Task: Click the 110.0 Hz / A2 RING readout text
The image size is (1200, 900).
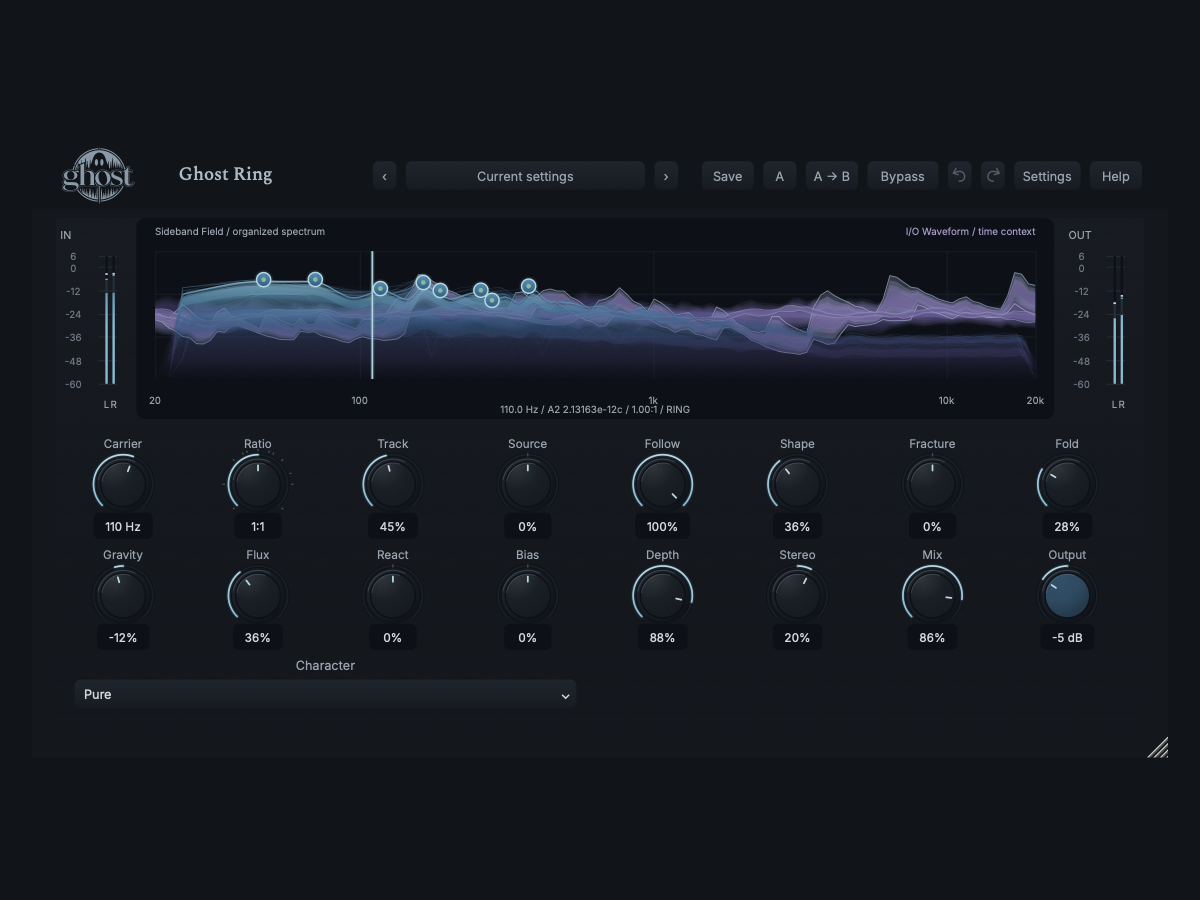Action: click(595, 409)
